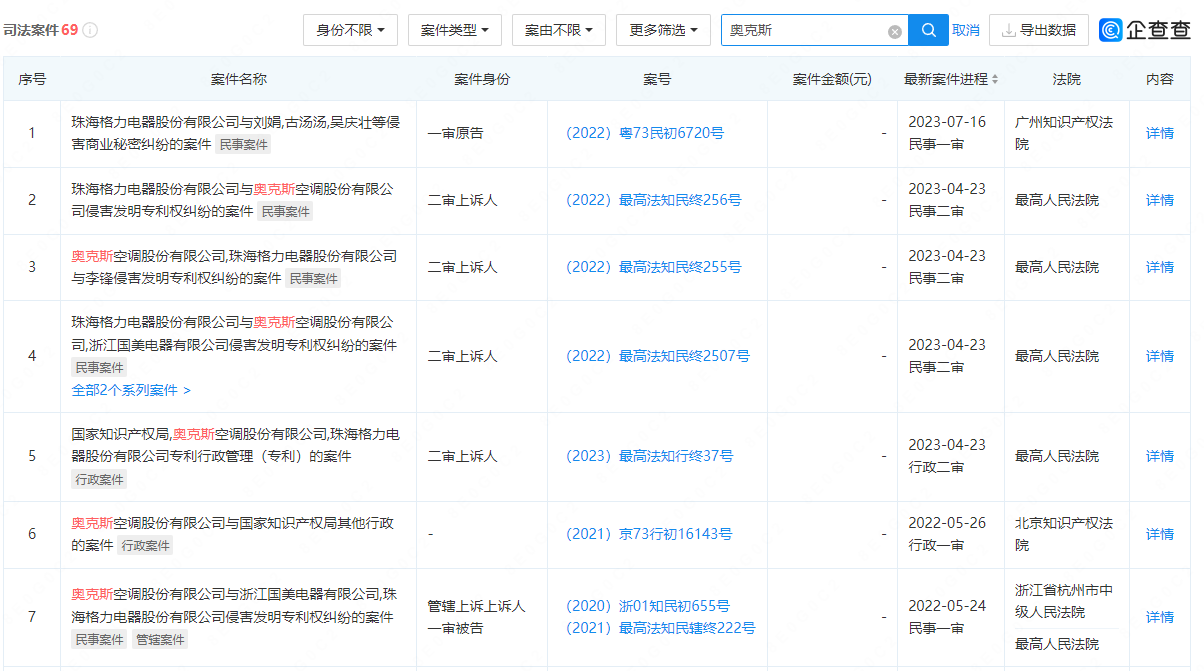Open the info icon beside 司法案件 69
1204x671 pixels.
90,30
